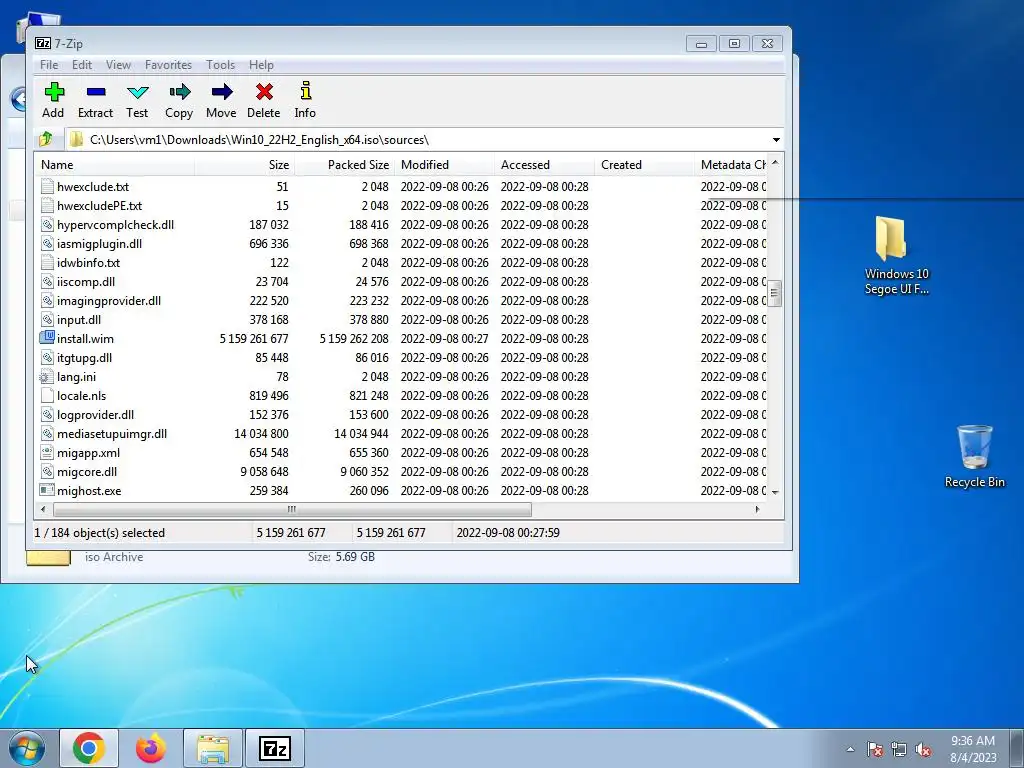
Task: Open the Tools menu
Action: (x=221, y=65)
